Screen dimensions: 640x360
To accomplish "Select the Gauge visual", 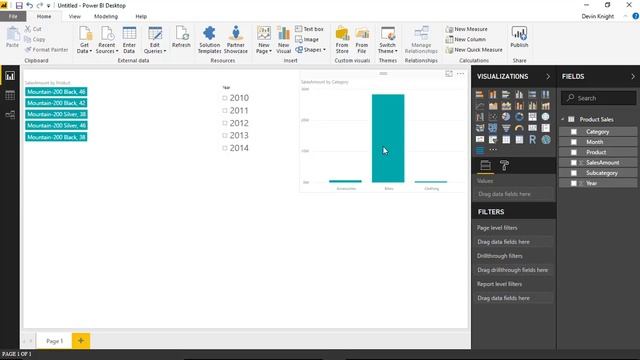I will 519,128.
